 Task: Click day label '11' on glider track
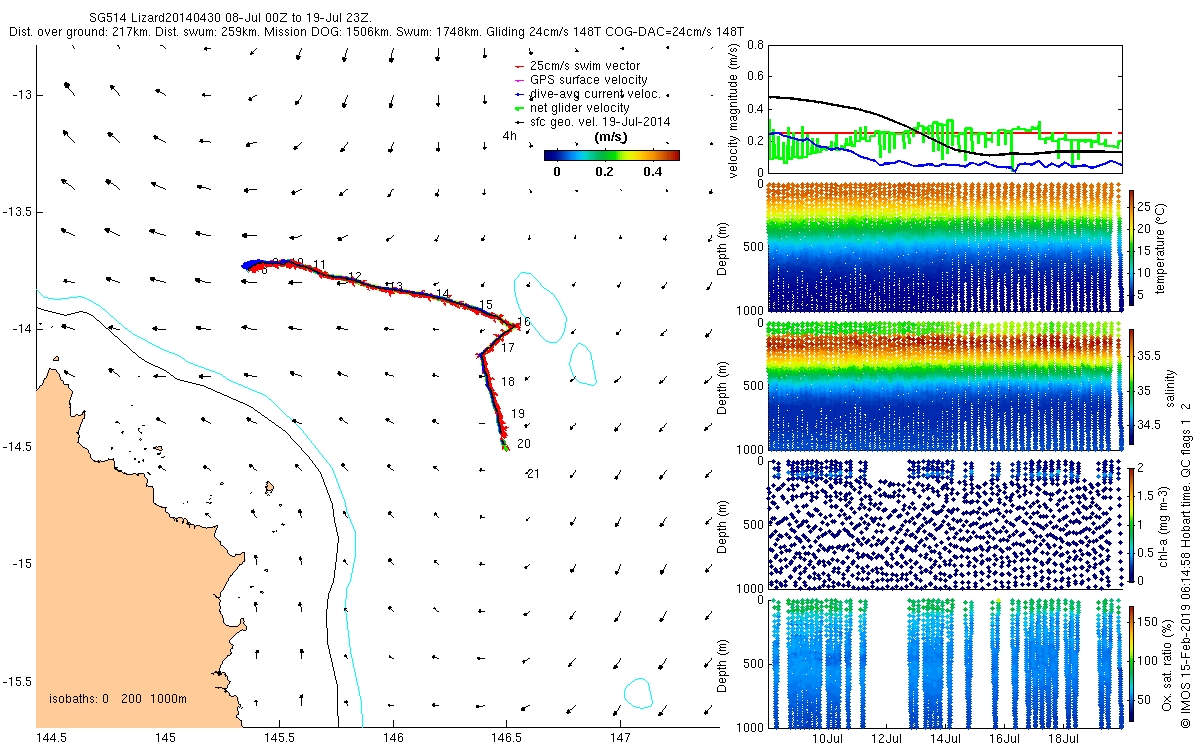click(319, 265)
